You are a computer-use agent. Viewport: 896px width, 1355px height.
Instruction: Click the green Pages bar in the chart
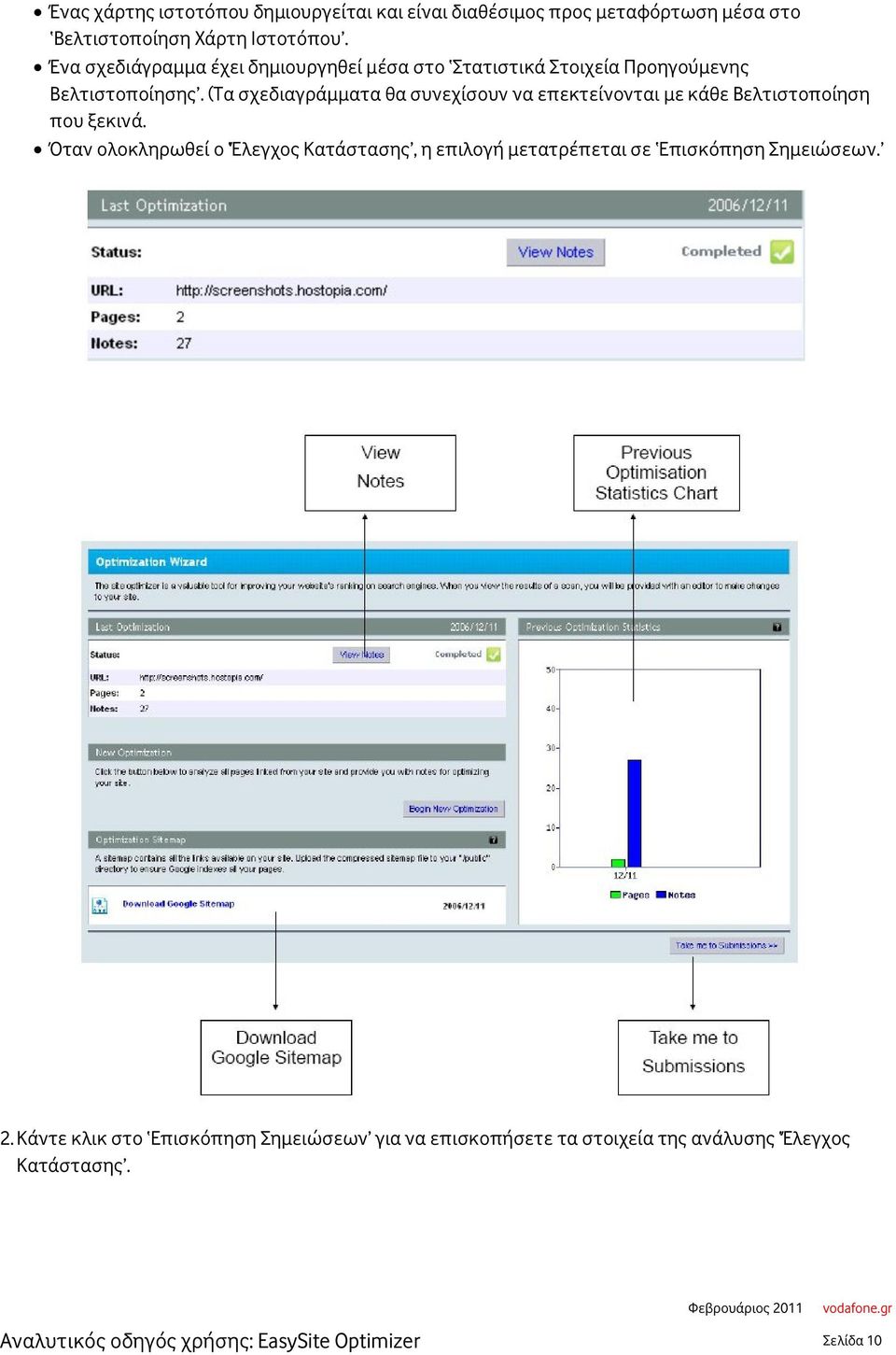click(618, 863)
